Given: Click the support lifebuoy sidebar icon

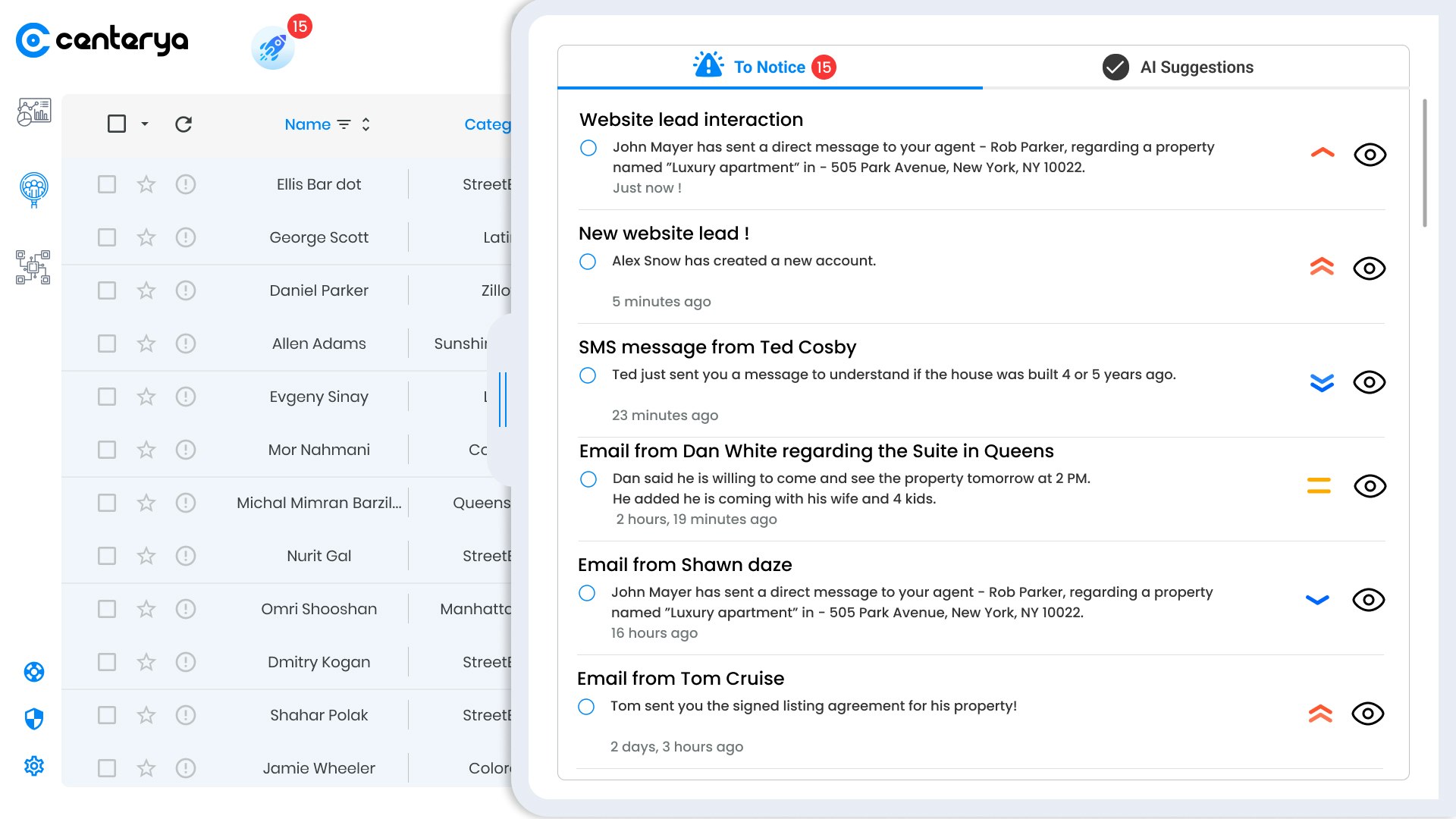Looking at the screenshot, I should tap(34, 672).
